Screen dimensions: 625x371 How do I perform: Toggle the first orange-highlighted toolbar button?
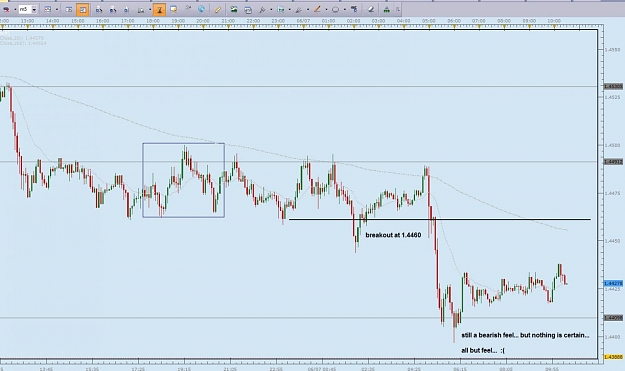pyautogui.click(x=83, y=10)
